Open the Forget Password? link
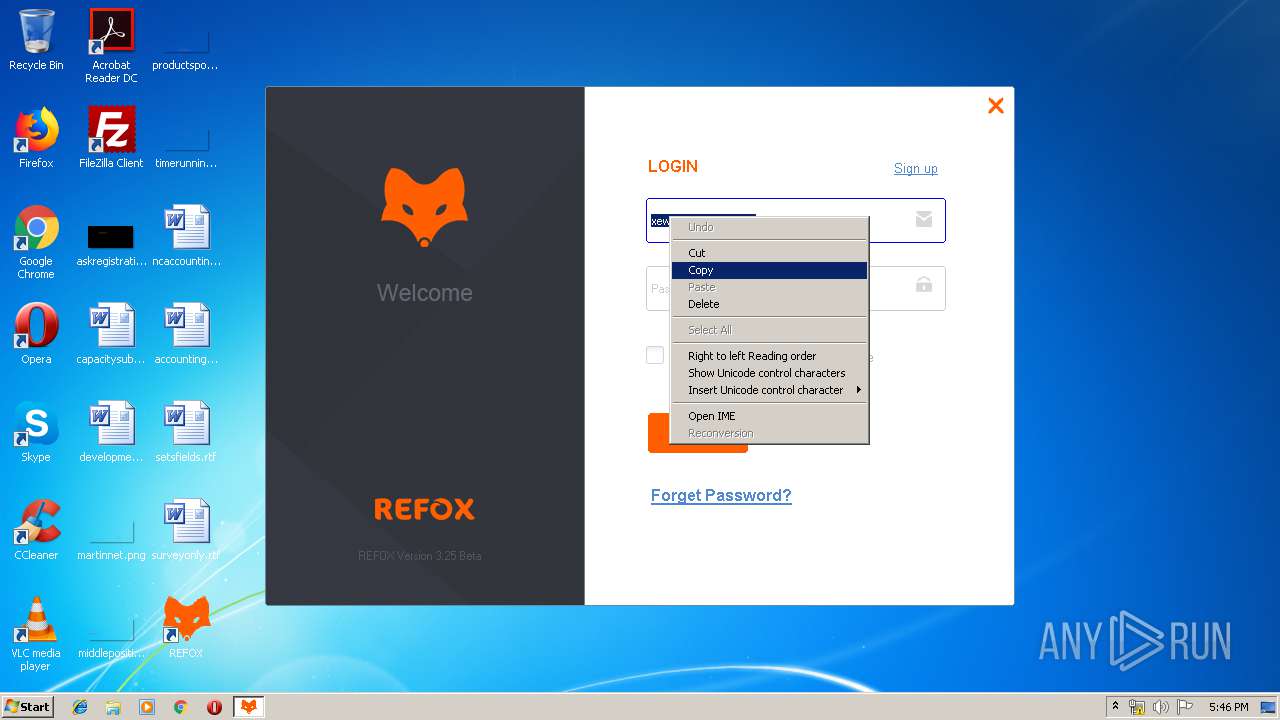 721,495
